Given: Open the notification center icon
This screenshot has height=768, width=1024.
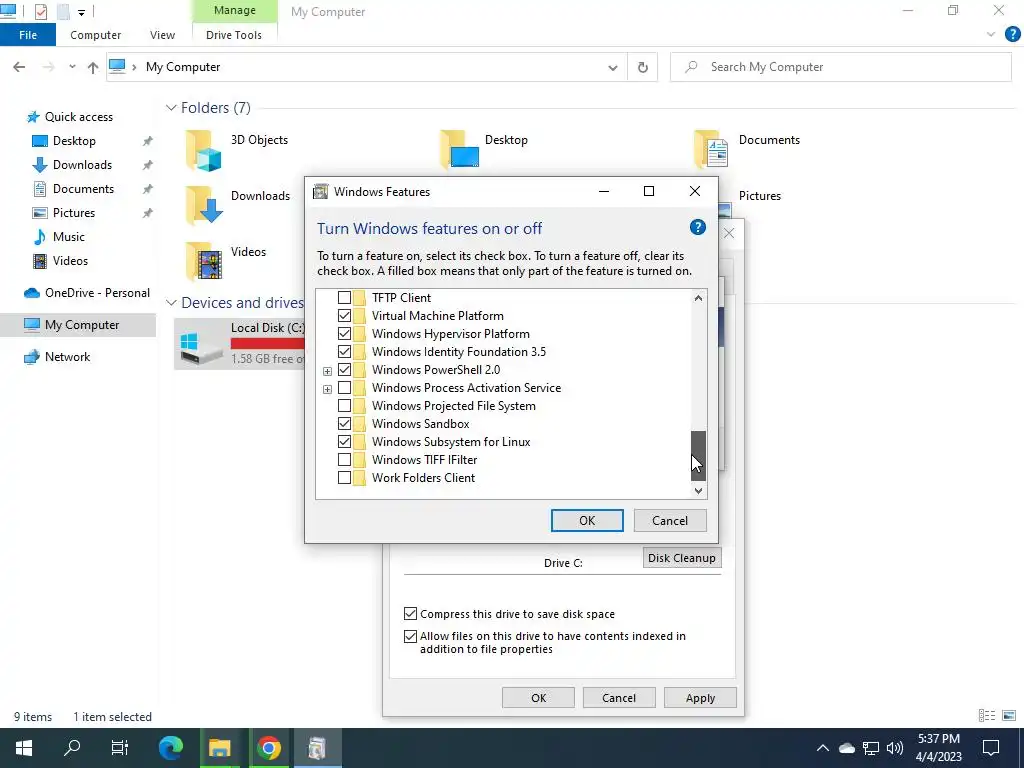Looking at the screenshot, I should [991, 748].
